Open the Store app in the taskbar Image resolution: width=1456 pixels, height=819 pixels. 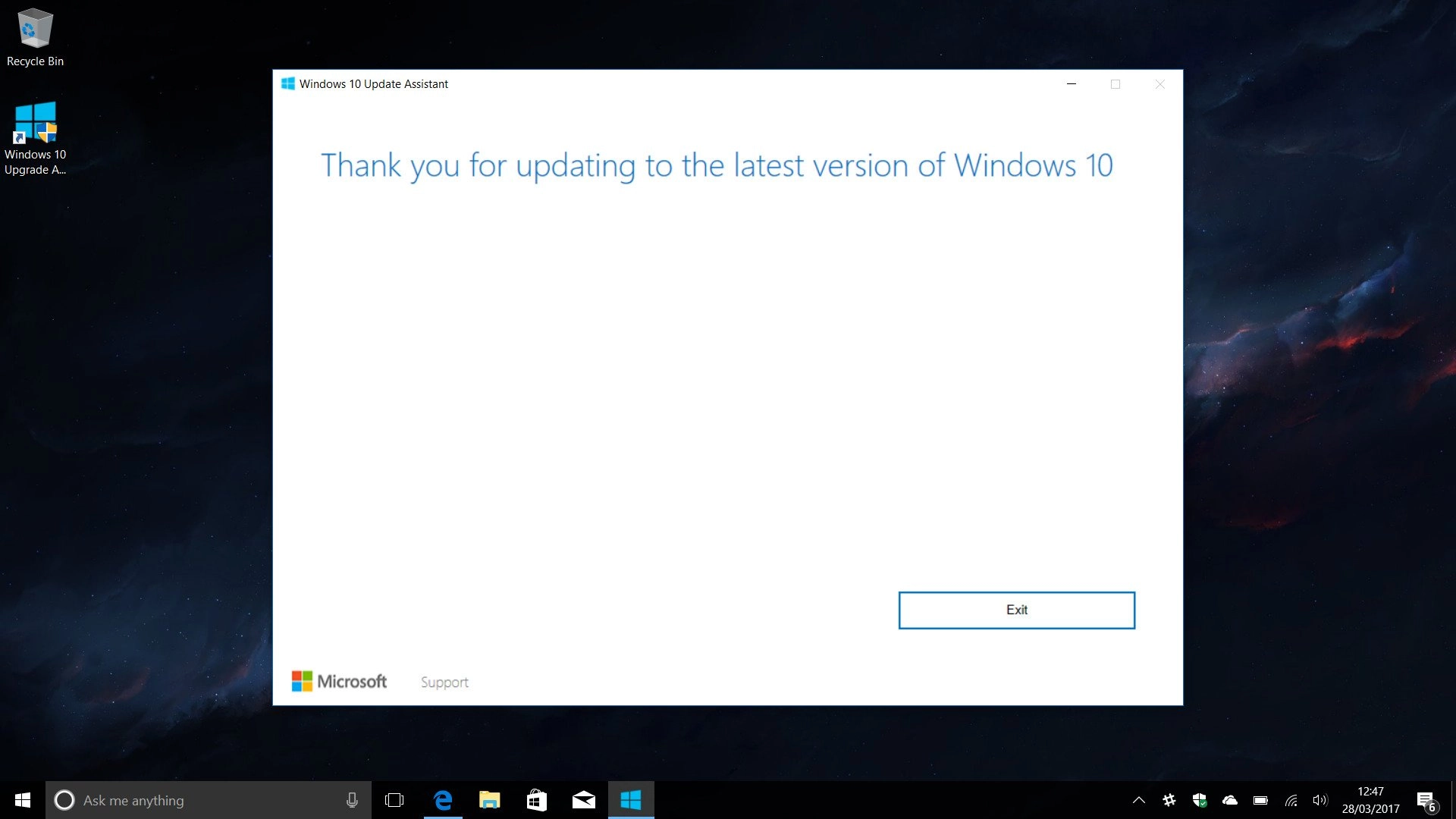[x=537, y=800]
